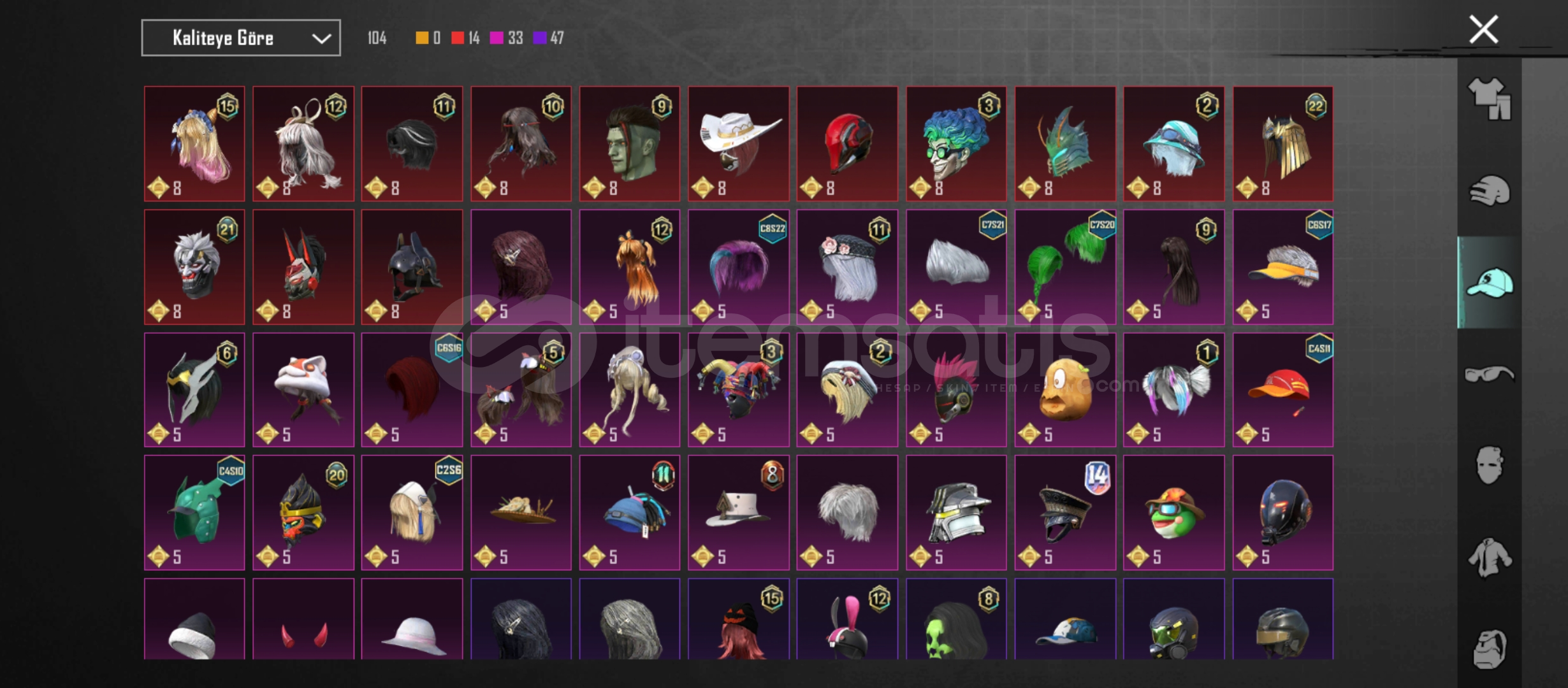Select the white cowboy hat item

coord(738,144)
